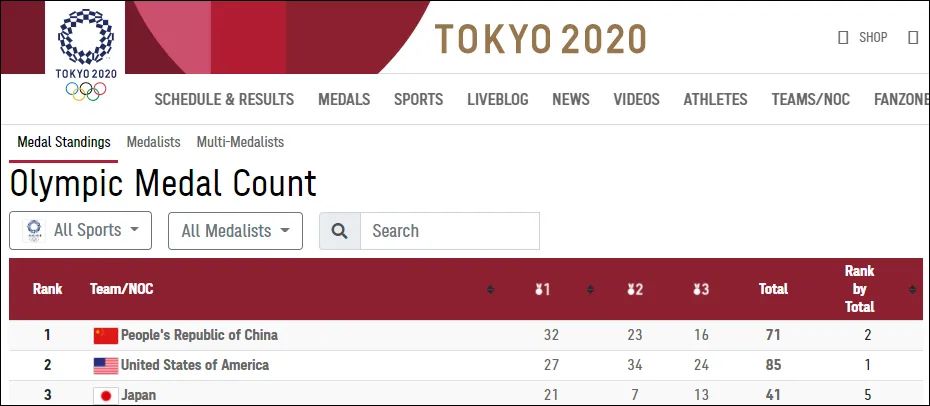This screenshot has width=930, height=406.
Task: Open the Athletes menu item
Action: [715, 99]
